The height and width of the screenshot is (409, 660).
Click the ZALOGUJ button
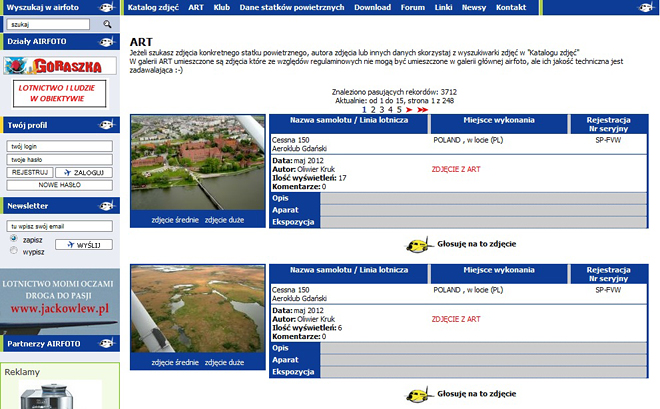coord(84,173)
